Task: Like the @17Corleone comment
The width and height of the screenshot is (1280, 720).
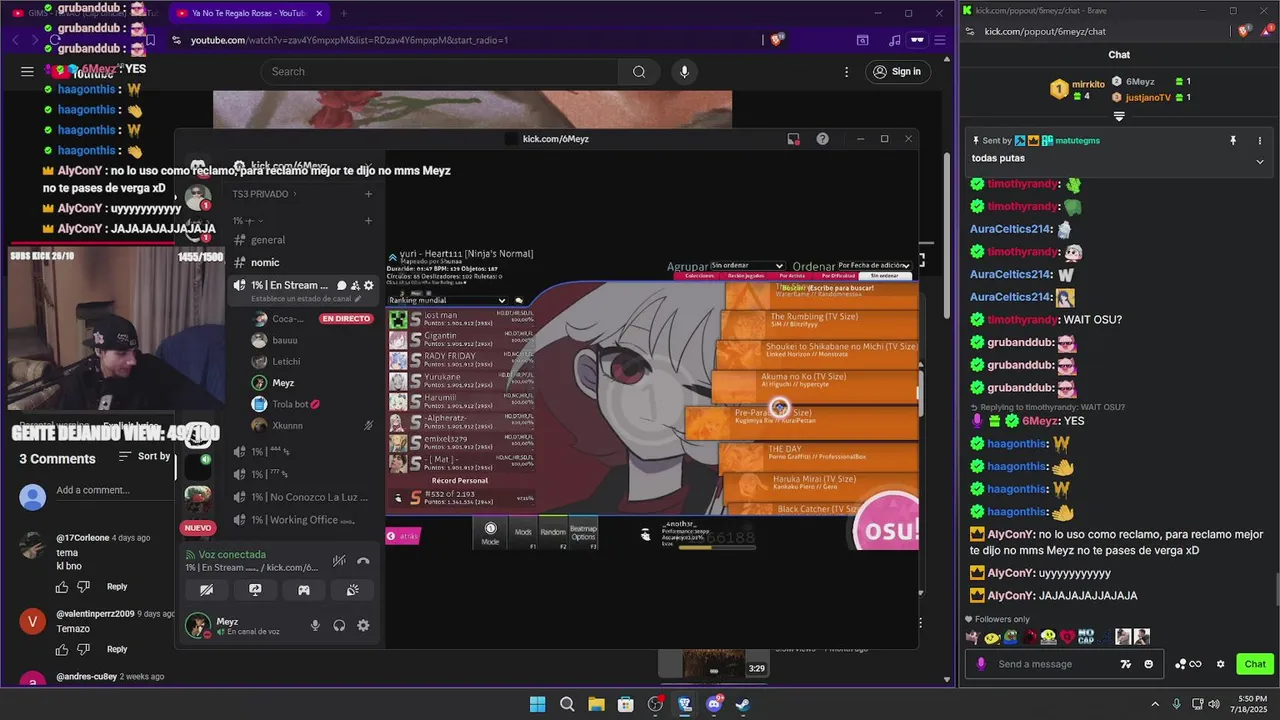Action: [62, 587]
